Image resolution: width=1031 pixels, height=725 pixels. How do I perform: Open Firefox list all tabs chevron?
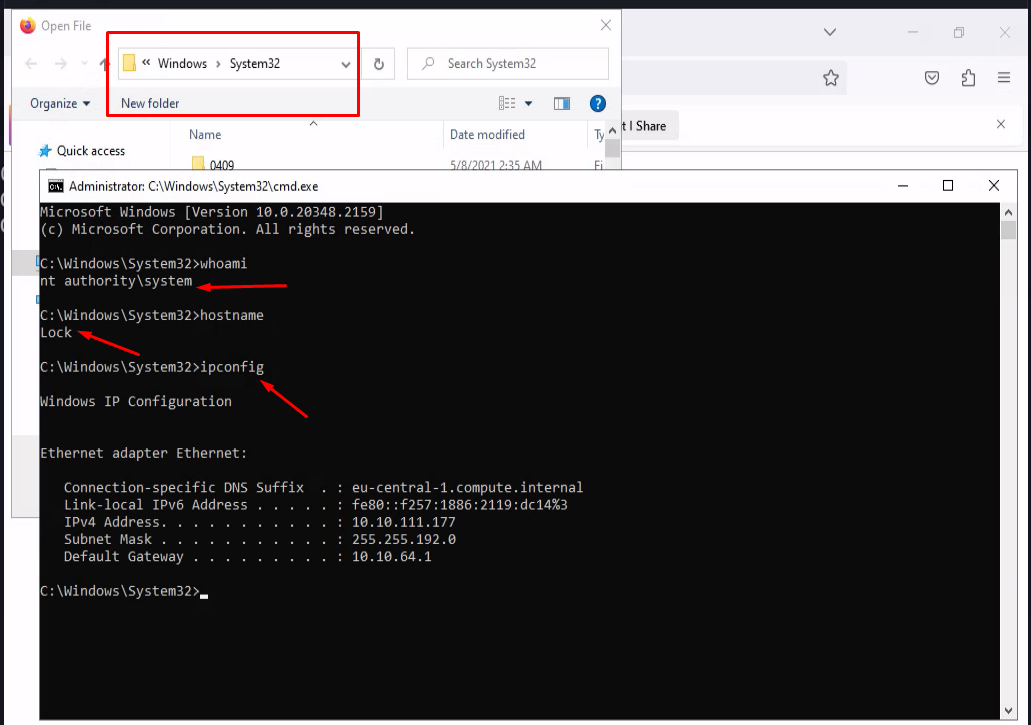pos(830,32)
